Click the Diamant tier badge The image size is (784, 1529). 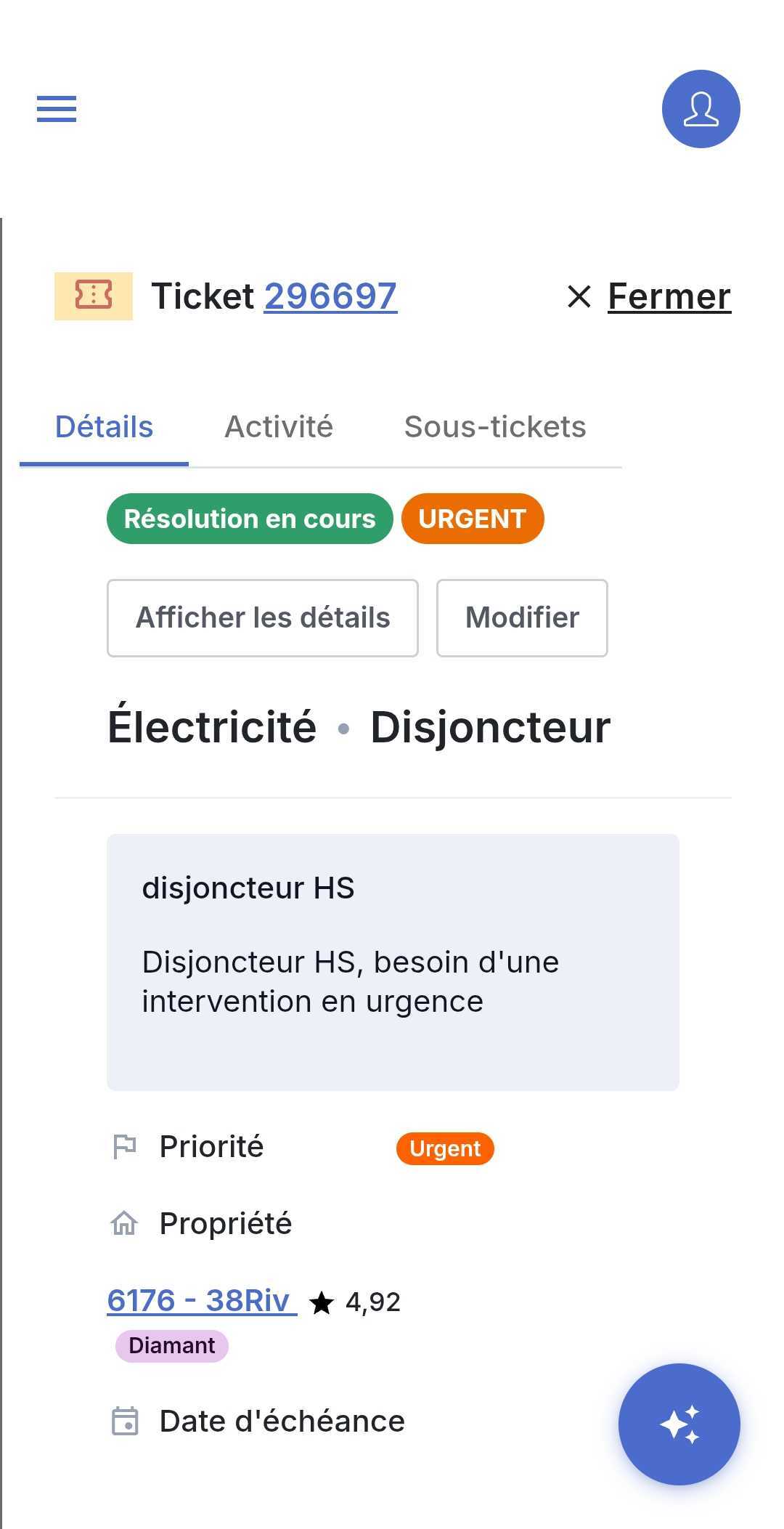point(172,1346)
